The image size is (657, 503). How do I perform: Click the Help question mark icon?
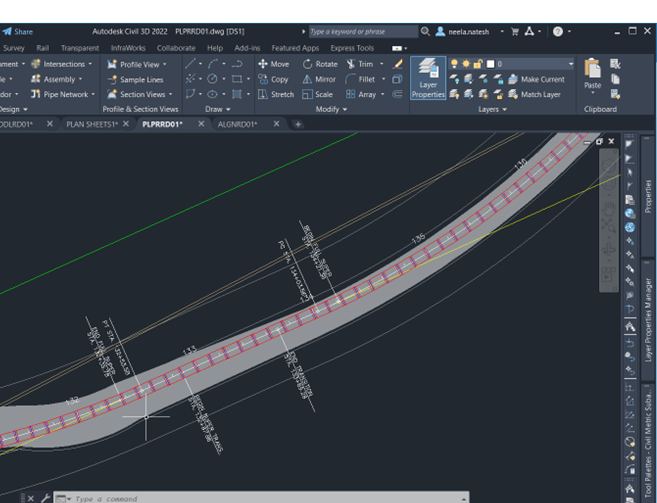pyautogui.click(x=558, y=31)
